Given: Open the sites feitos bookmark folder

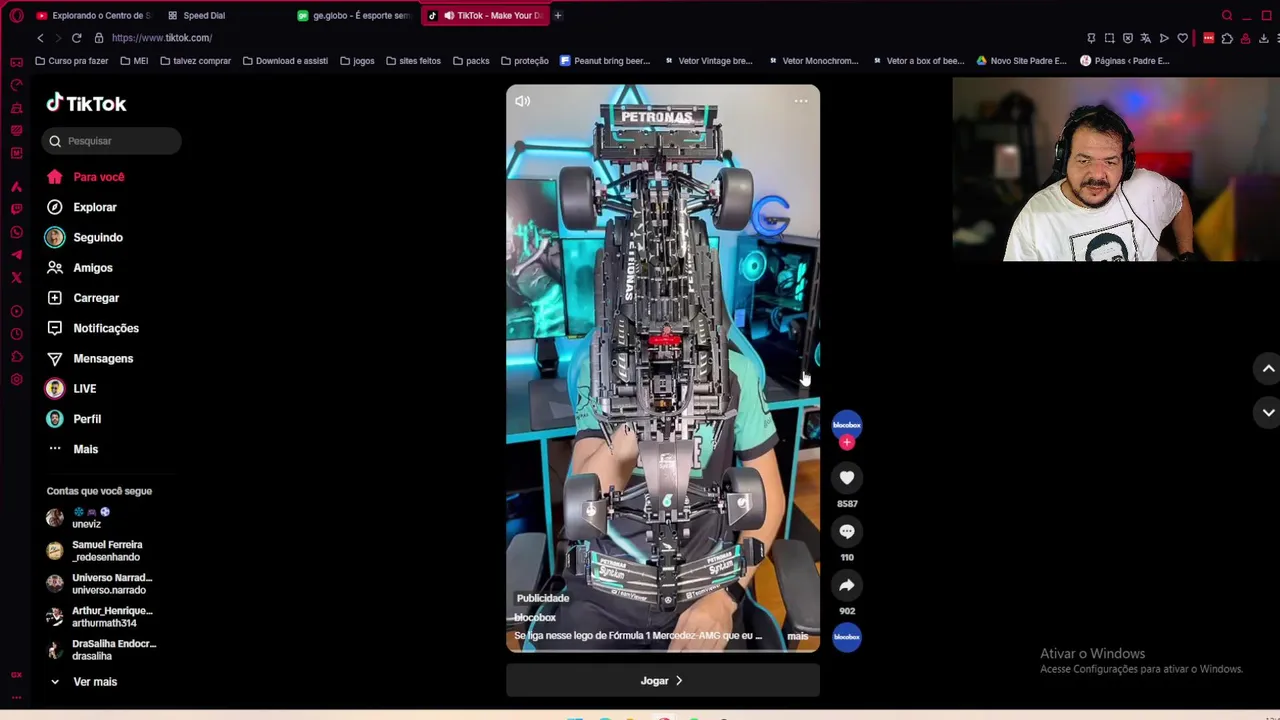Looking at the screenshot, I should (x=413, y=61).
